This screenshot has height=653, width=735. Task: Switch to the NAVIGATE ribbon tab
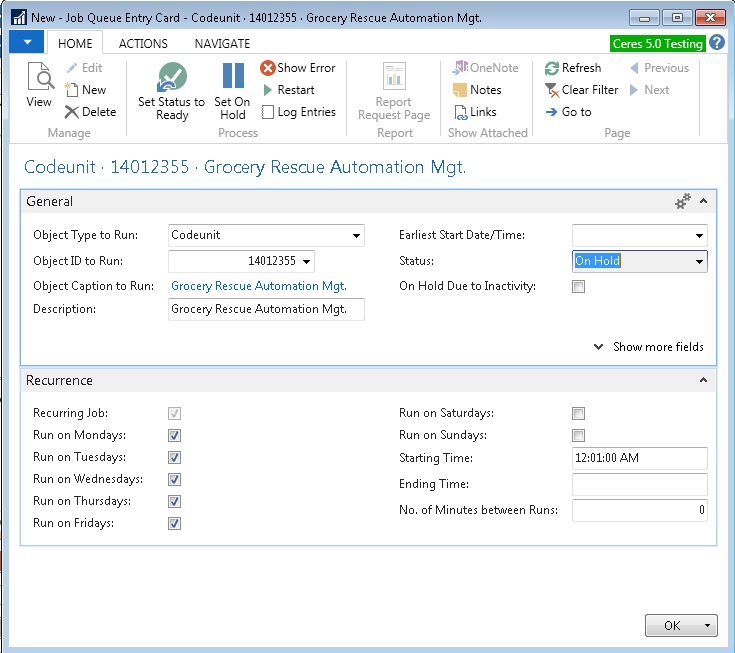click(x=222, y=44)
